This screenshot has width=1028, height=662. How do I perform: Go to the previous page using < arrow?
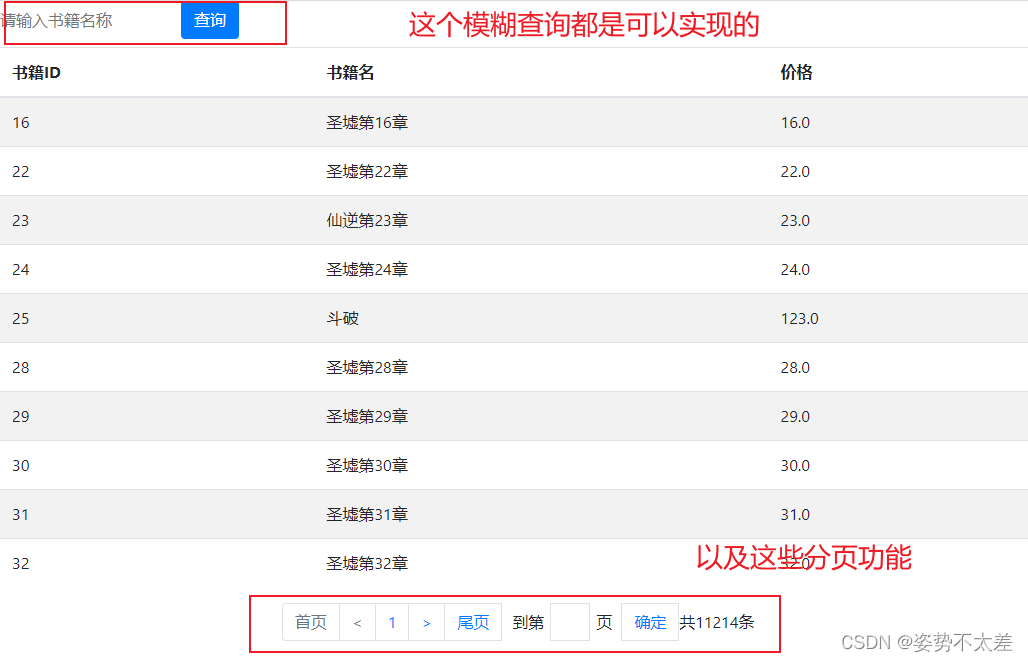[x=357, y=622]
